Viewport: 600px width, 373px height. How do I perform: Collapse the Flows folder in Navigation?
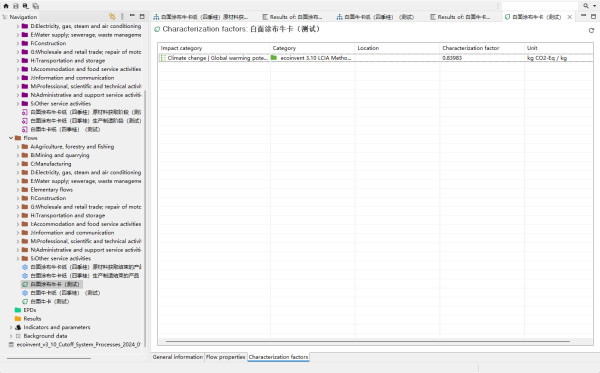pos(11,138)
